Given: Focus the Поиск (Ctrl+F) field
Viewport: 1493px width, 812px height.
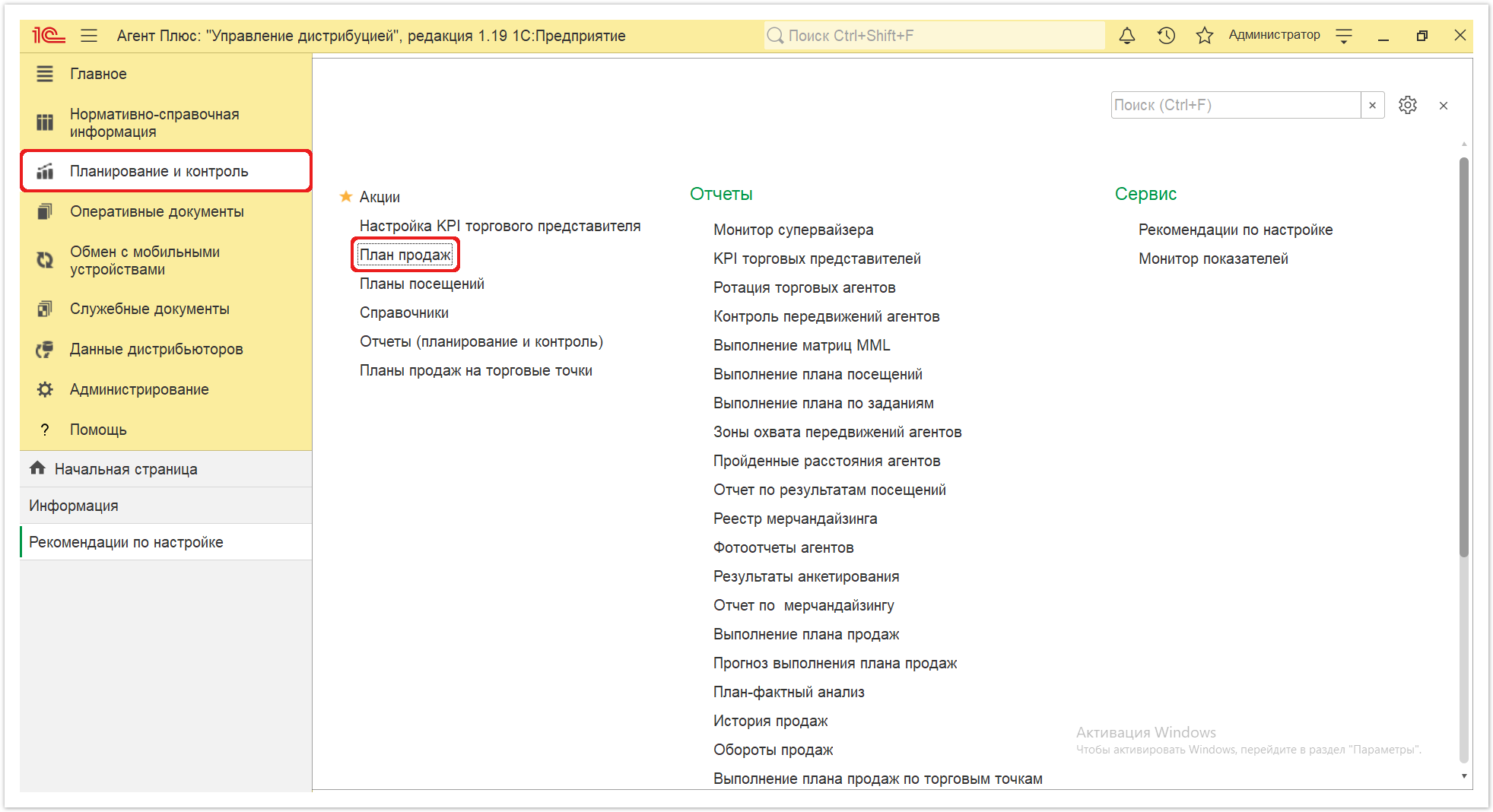Looking at the screenshot, I should coord(1235,105).
